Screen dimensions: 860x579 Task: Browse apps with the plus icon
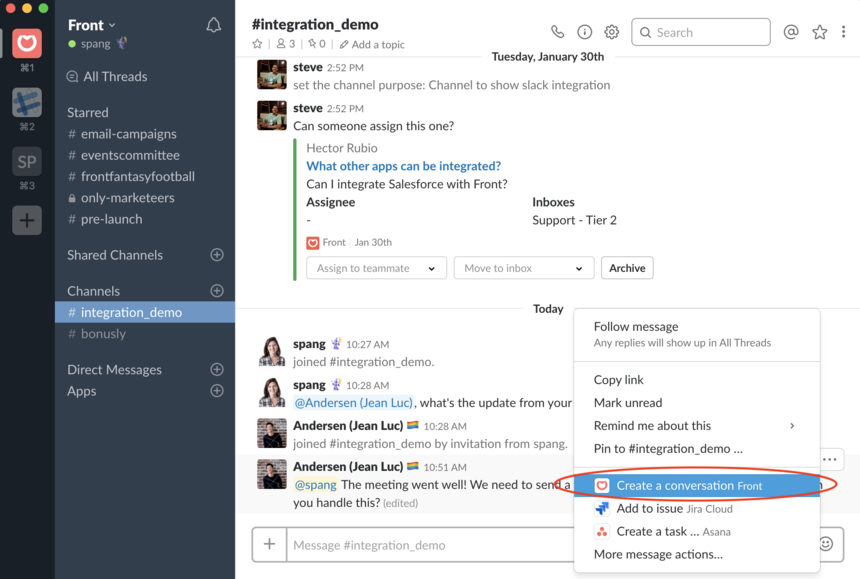217,391
